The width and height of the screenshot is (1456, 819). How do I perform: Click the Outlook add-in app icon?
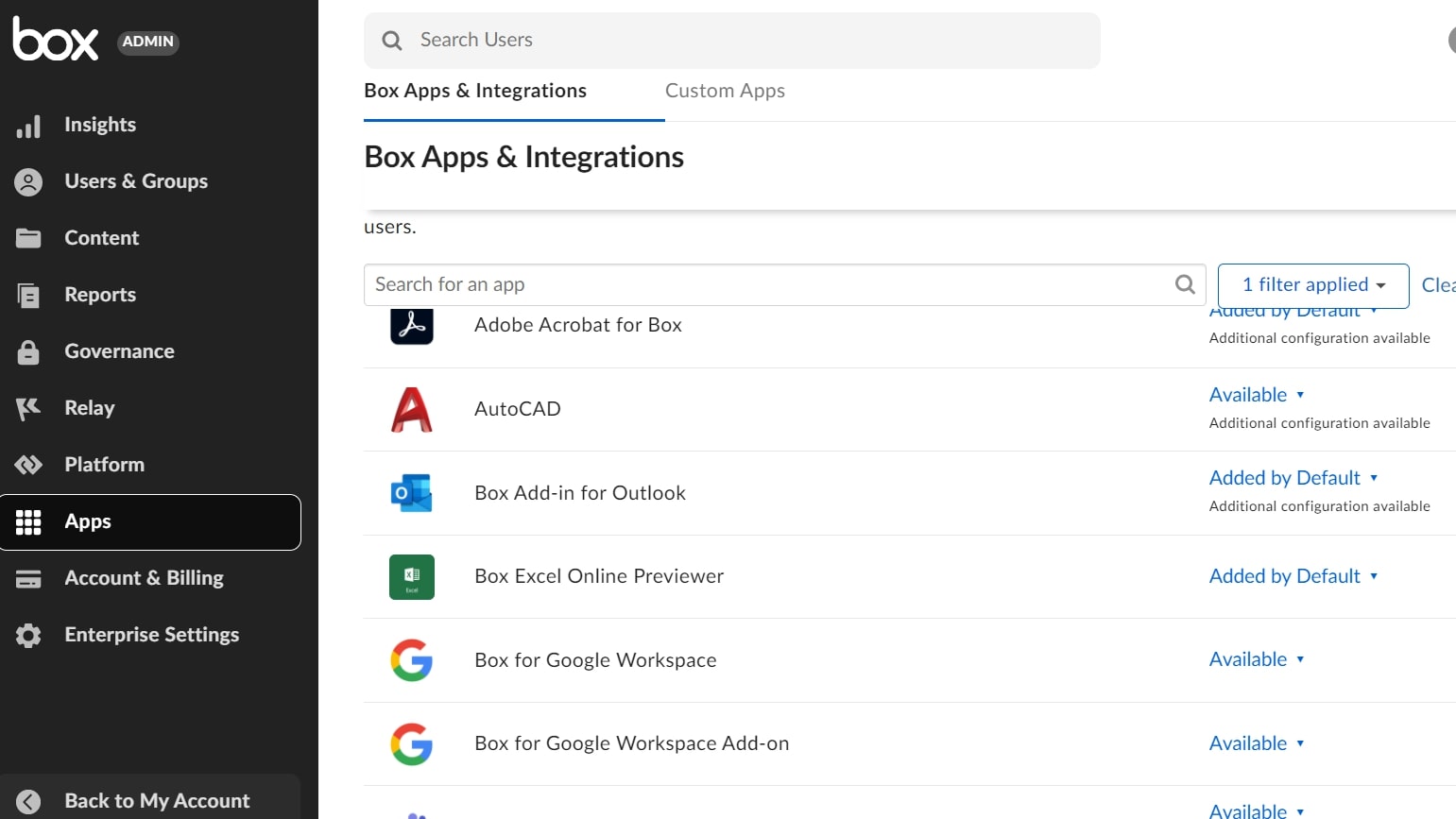pyautogui.click(x=412, y=493)
